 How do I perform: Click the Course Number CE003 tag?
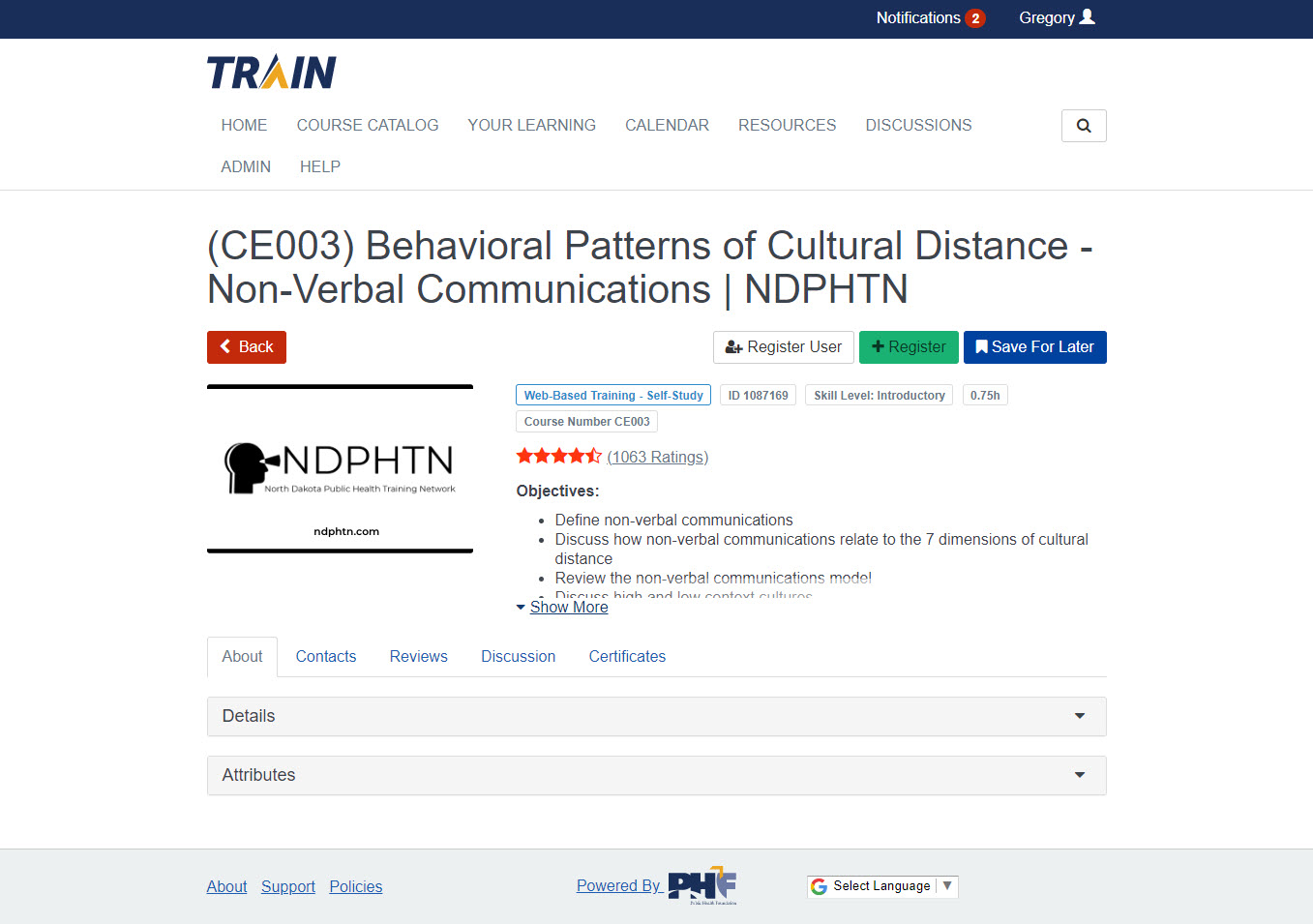tap(587, 421)
